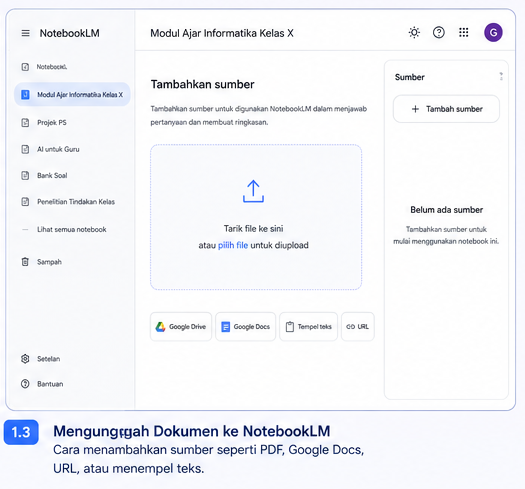Viewport: 525px width, 489px height.
Task: Click the Bank Soal notebook icon
Action: coord(25,175)
